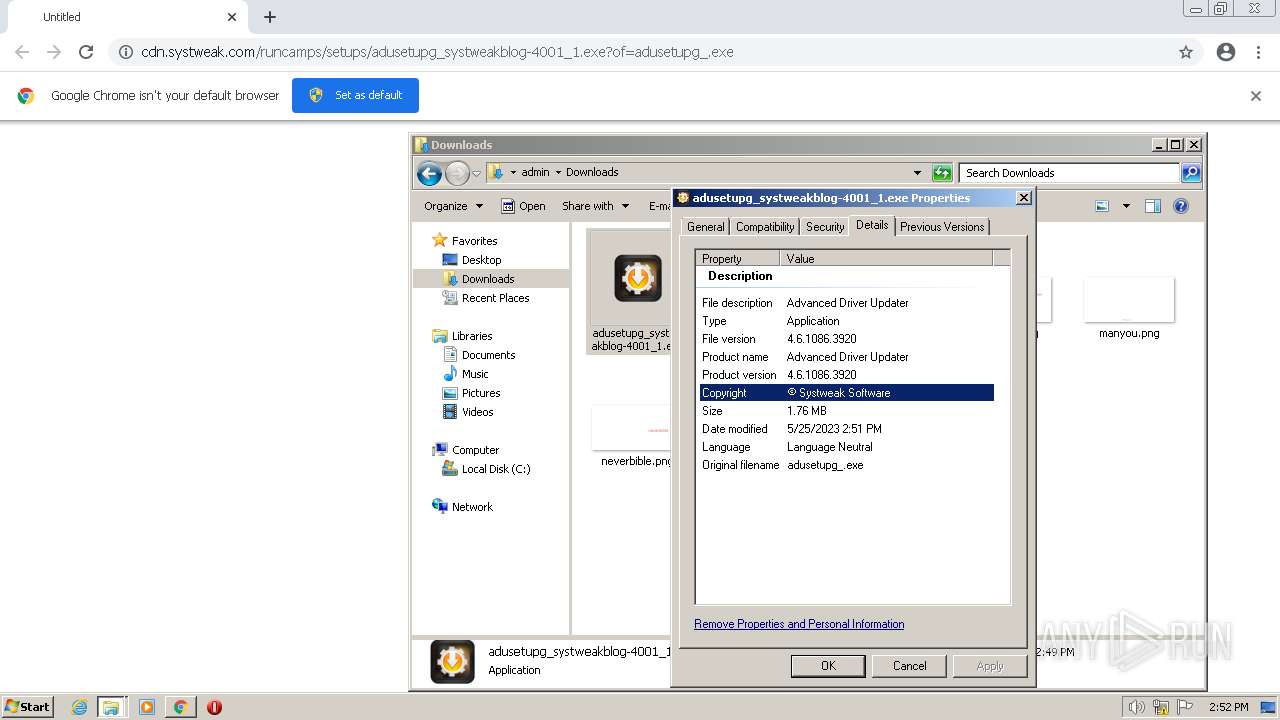Image resolution: width=1280 pixels, height=720 pixels.
Task: Click the Chrome address bar URL
Action: [437, 52]
